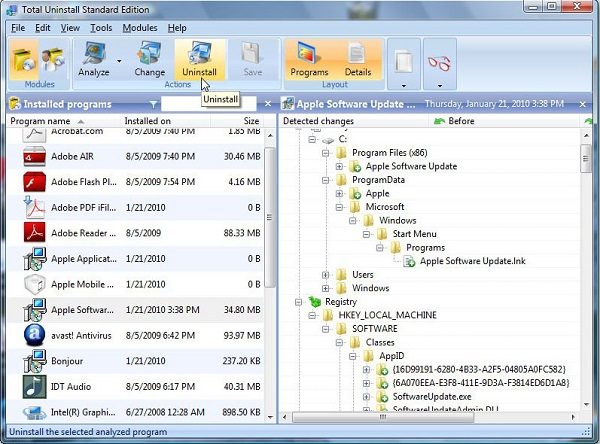The width and height of the screenshot is (600, 444).
Task: Select the Bonjour program icon
Action: [34, 361]
